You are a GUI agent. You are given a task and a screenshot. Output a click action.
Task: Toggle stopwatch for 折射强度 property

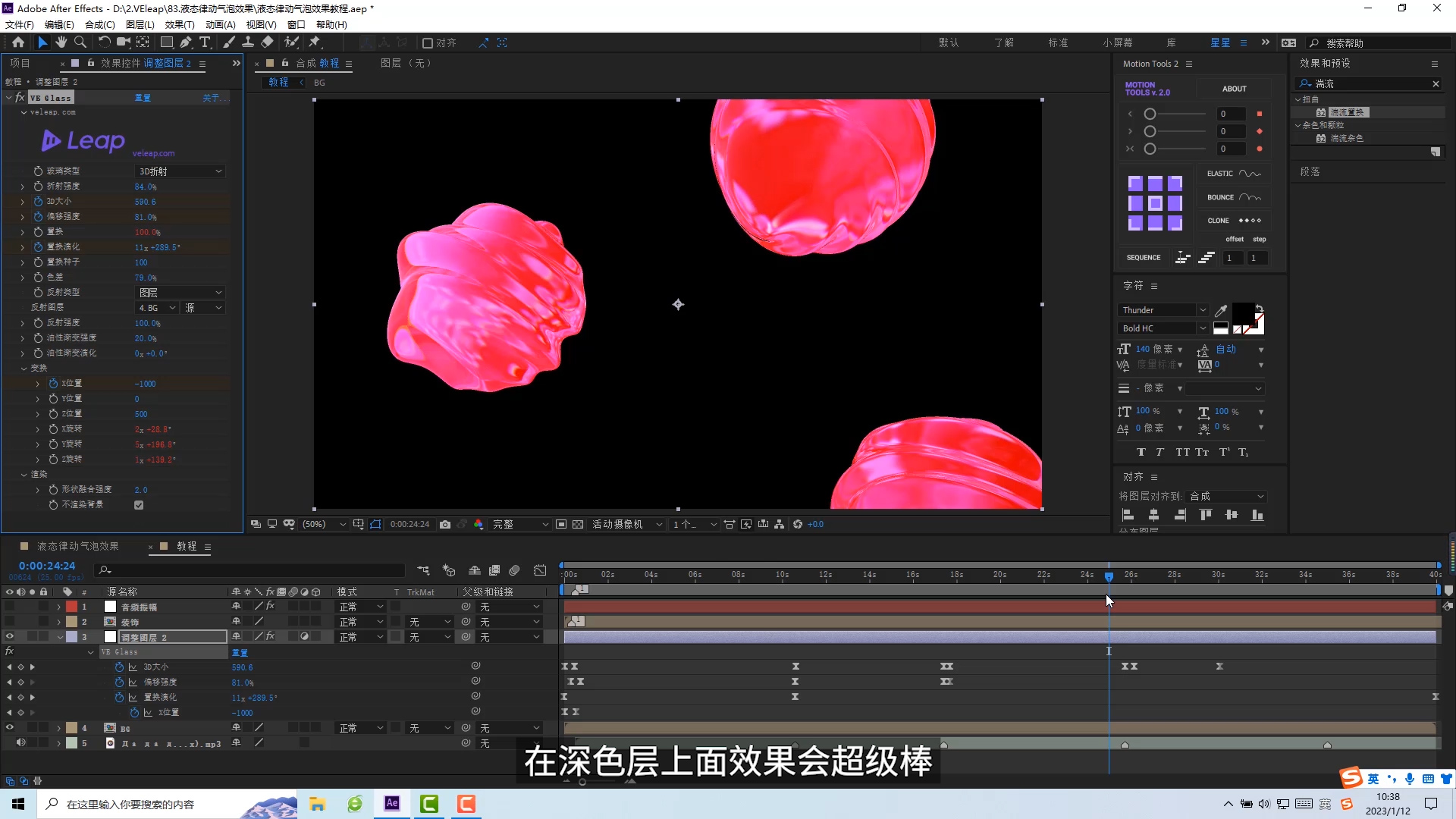[x=38, y=187]
